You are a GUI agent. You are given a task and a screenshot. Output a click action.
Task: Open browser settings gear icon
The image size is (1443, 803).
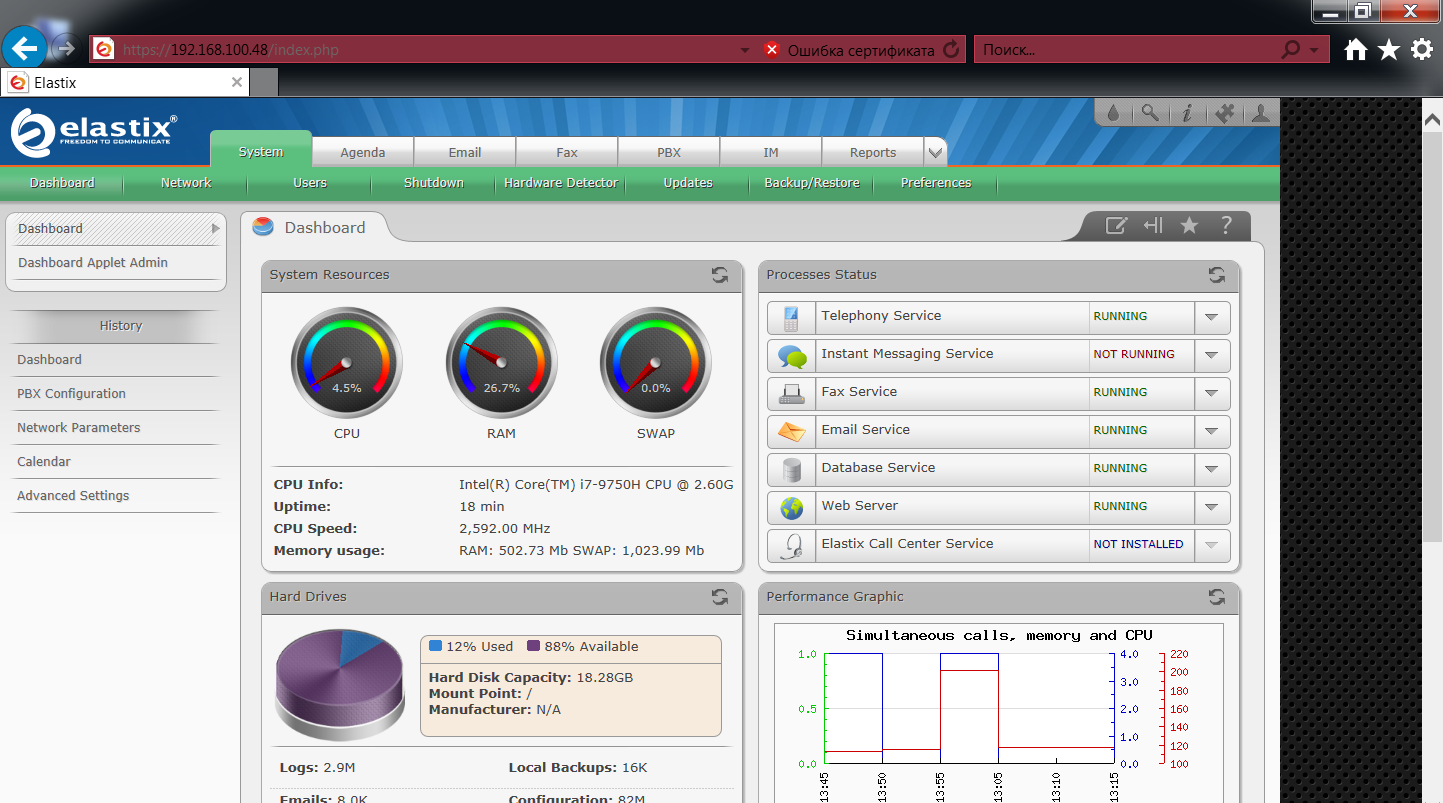1421,49
